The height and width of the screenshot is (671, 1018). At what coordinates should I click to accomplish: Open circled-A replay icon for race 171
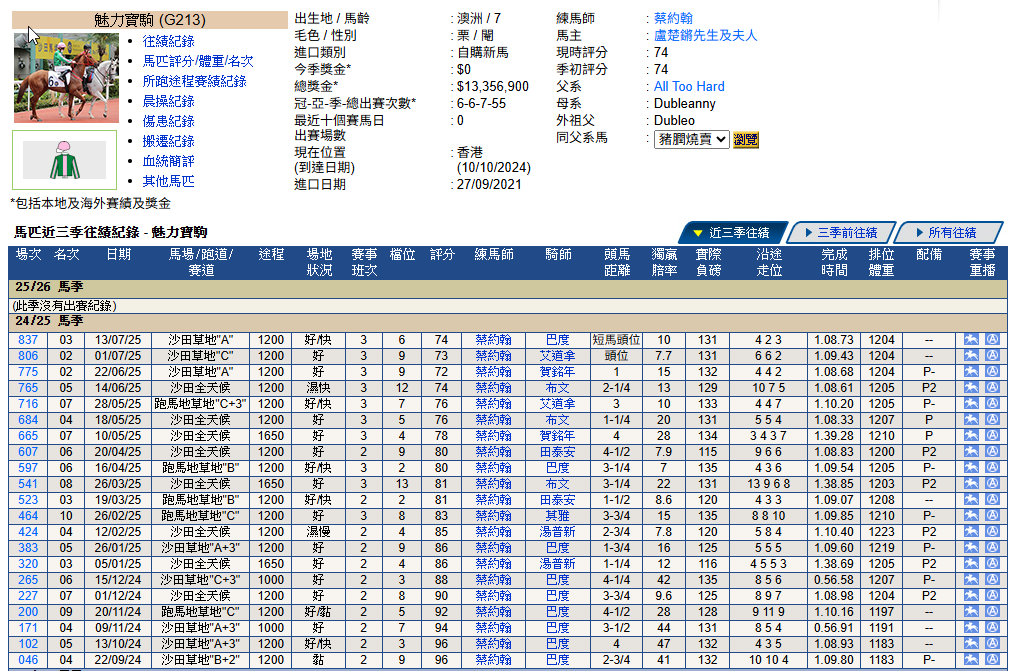pyautogui.click(x=992, y=628)
